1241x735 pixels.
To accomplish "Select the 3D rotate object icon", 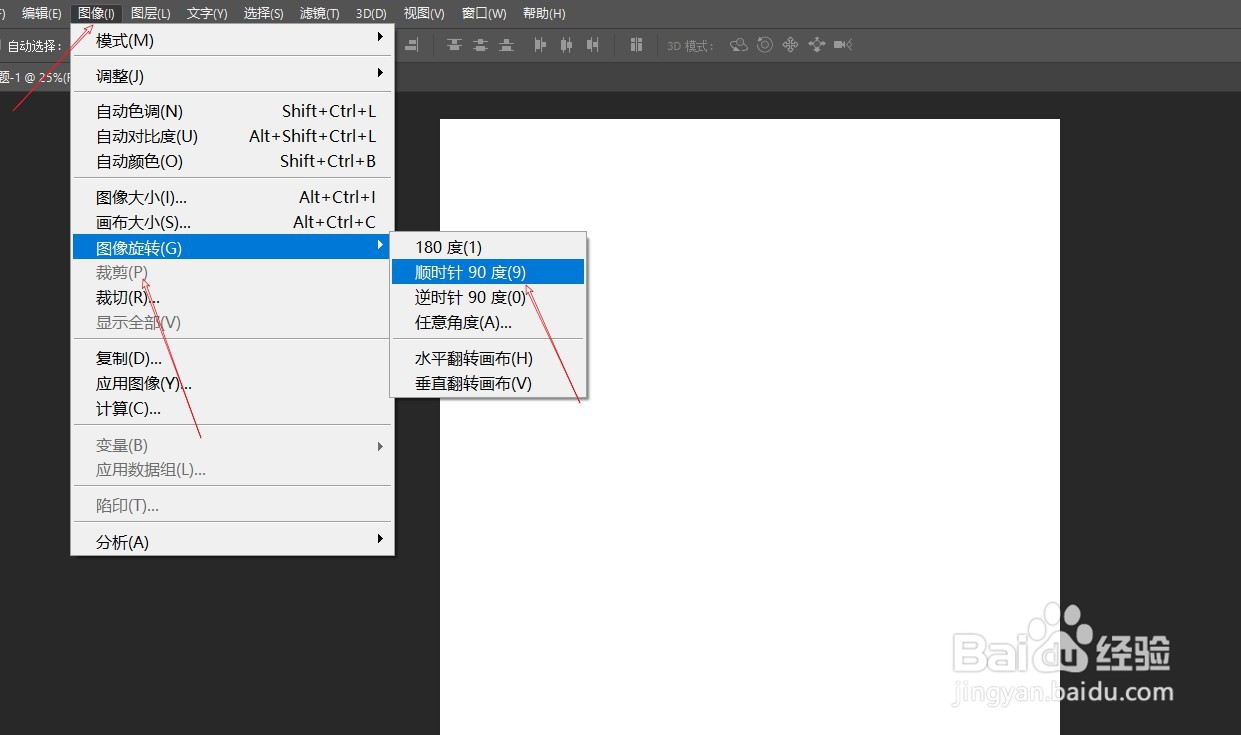I will [x=739, y=45].
